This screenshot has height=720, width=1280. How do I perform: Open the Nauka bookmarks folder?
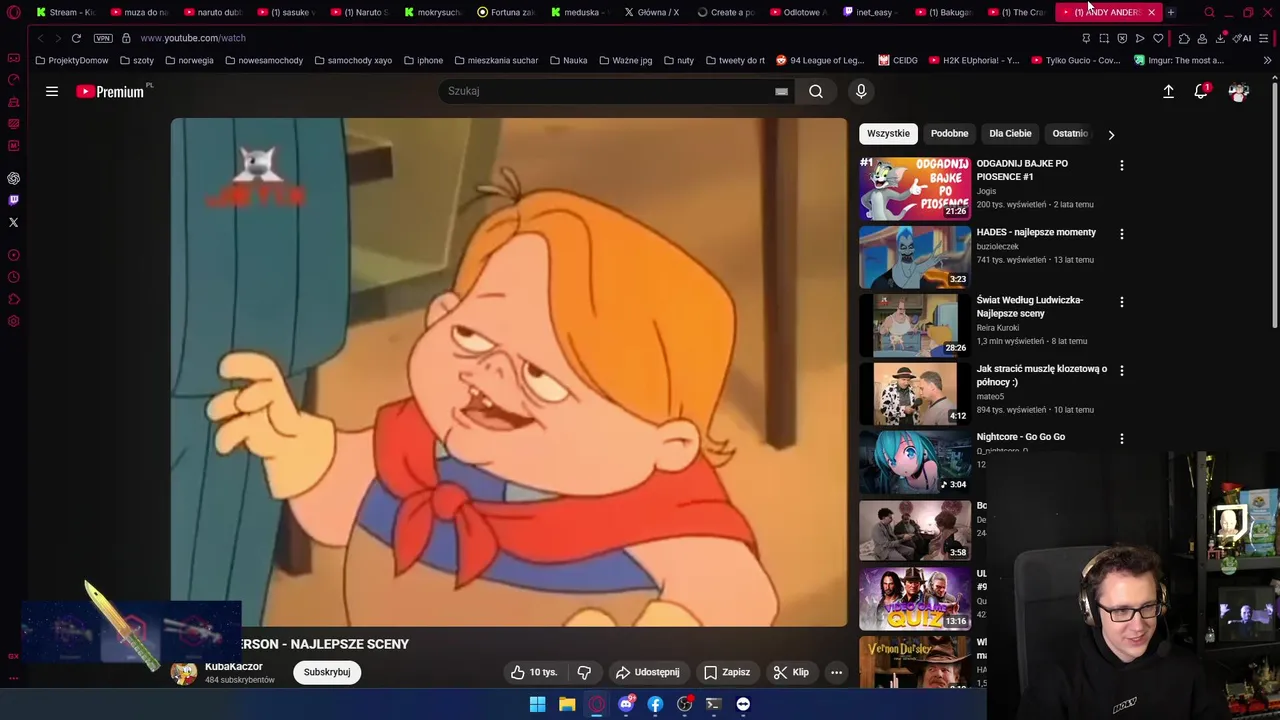568,60
